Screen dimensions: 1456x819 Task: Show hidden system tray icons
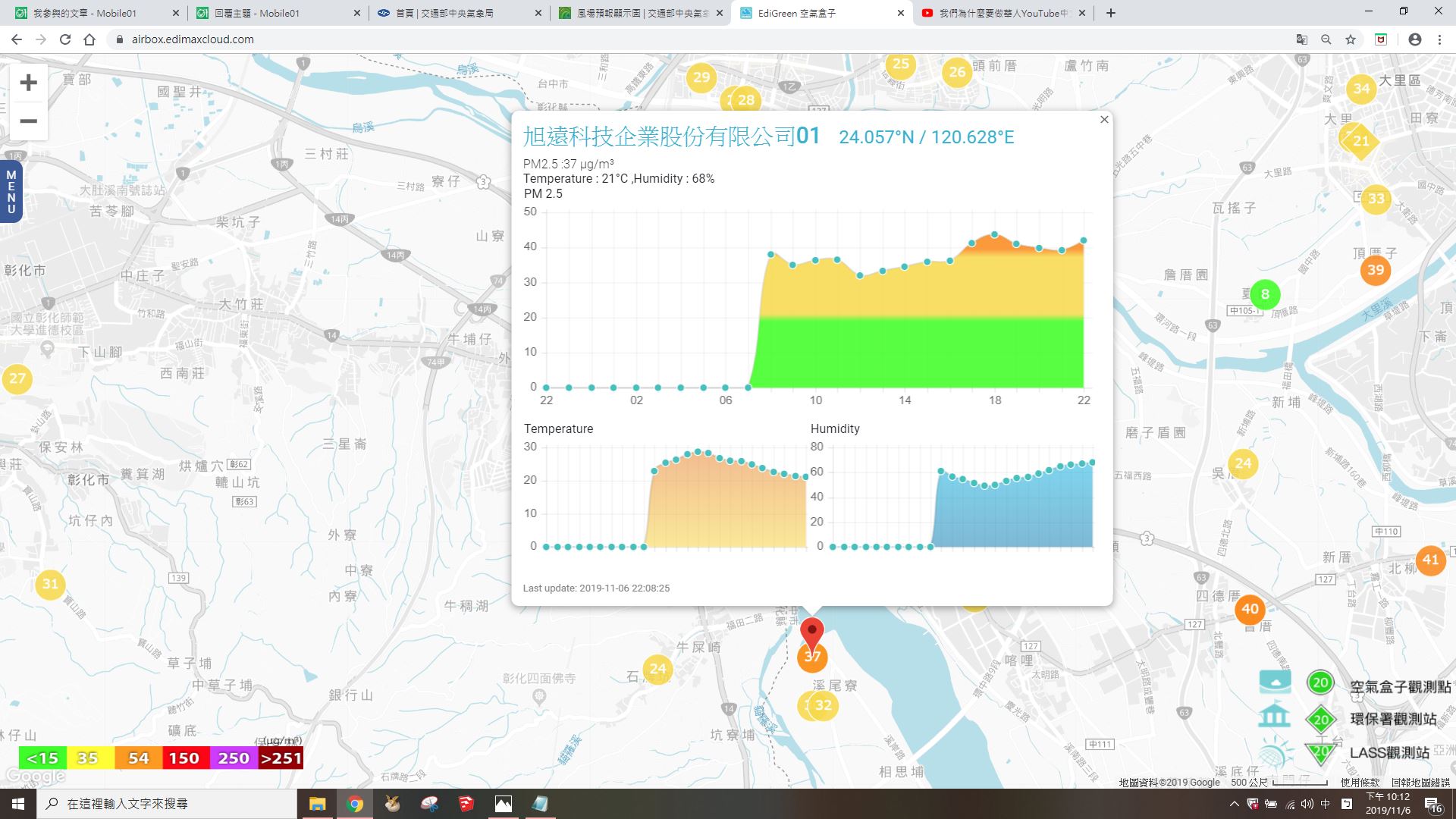pos(1235,804)
